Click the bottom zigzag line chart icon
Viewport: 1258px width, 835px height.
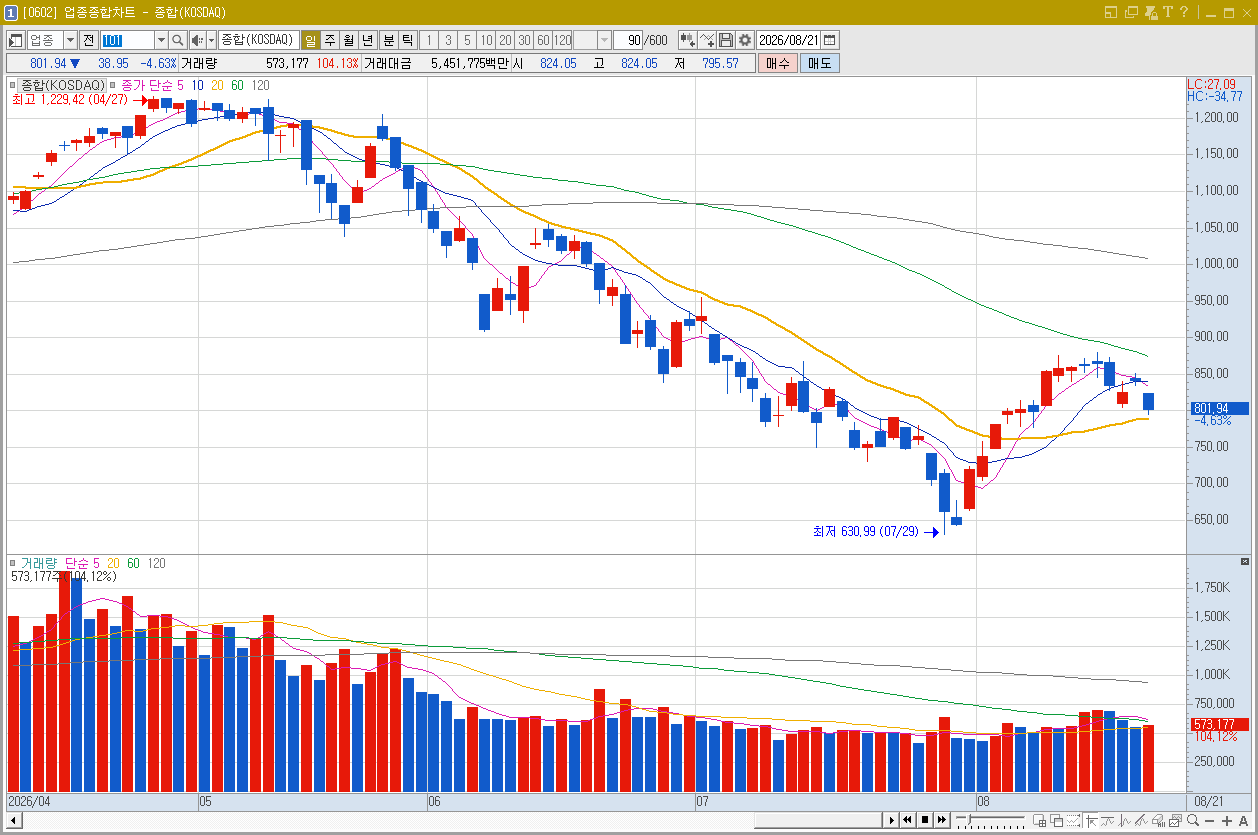click(1124, 820)
